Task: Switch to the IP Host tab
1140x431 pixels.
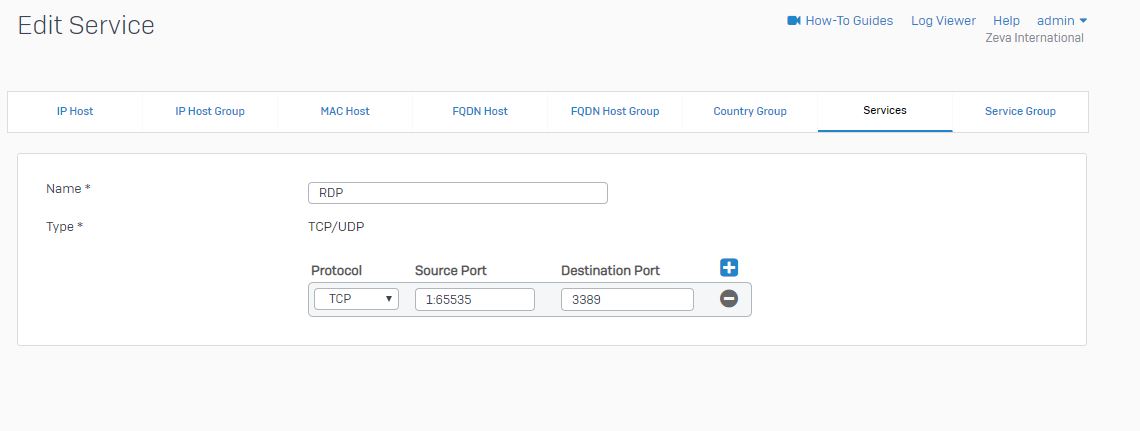Action: click(x=75, y=111)
